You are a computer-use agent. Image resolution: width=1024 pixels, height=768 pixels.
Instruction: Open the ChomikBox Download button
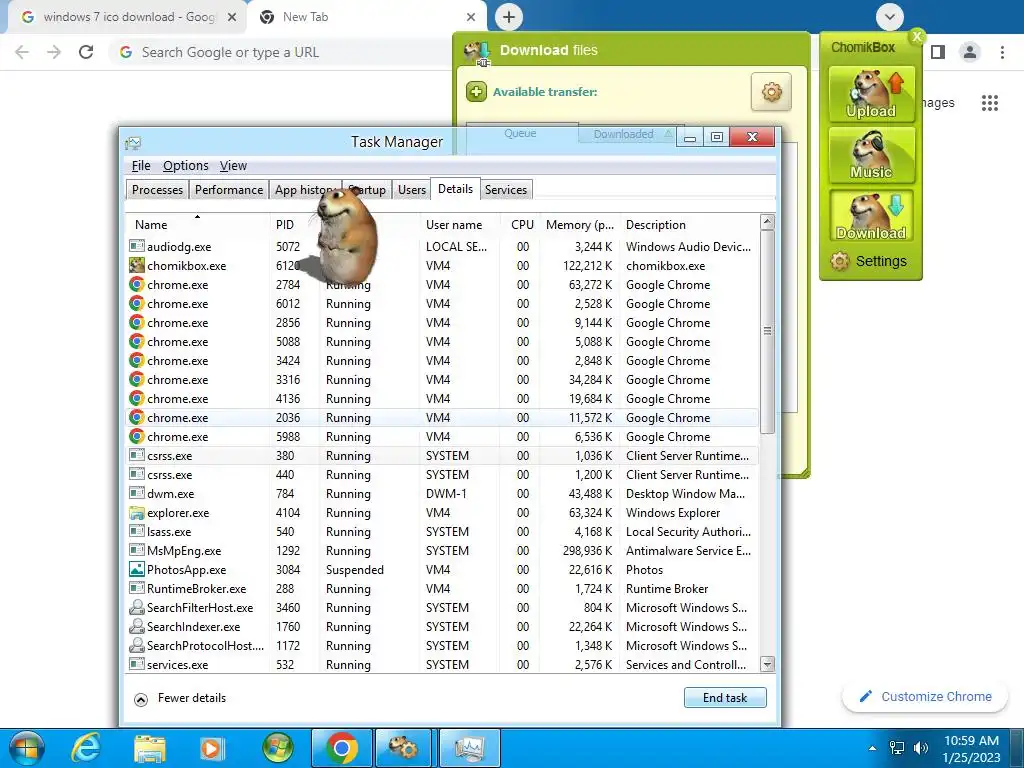point(871,216)
